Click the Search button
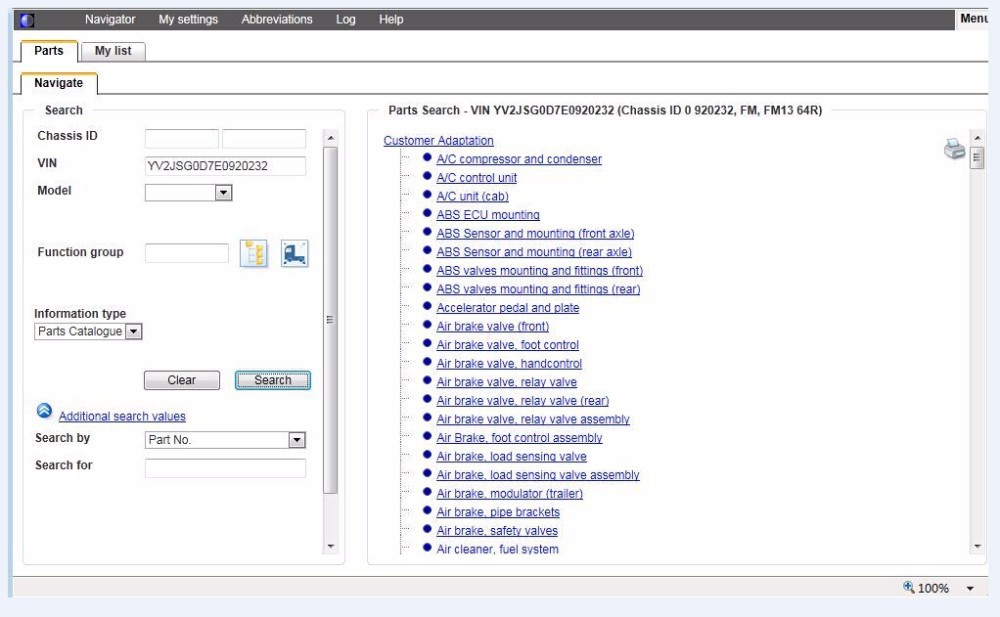The width and height of the screenshot is (1000, 617). 273,380
